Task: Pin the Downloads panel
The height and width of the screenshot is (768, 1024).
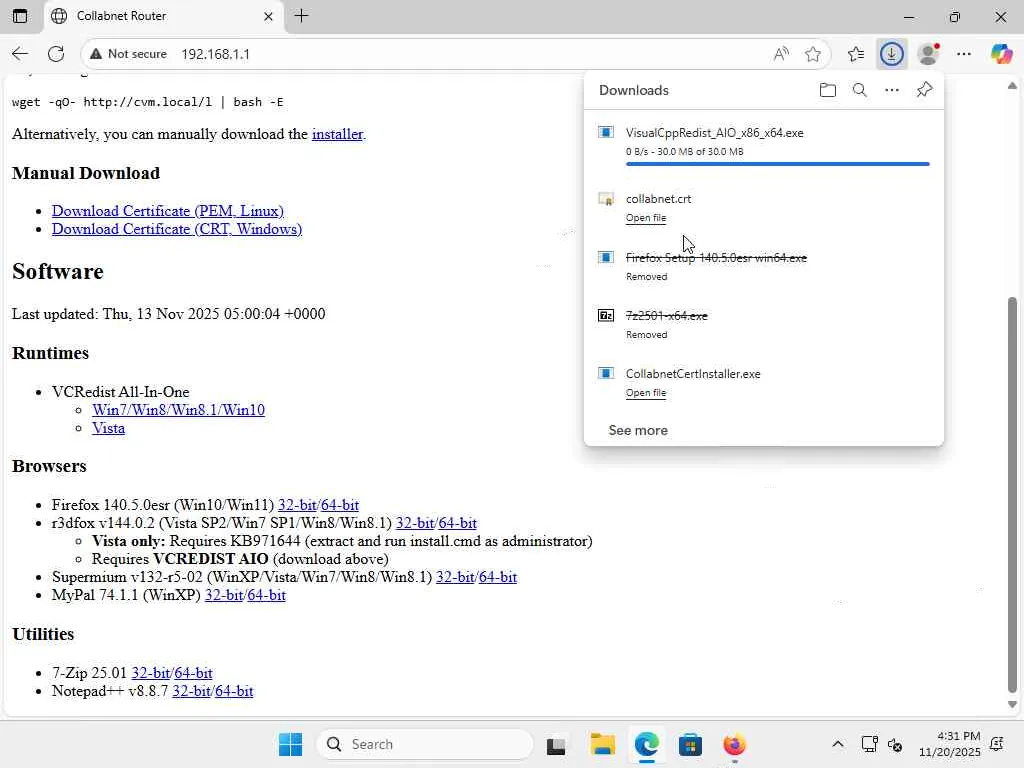Action: (x=924, y=90)
